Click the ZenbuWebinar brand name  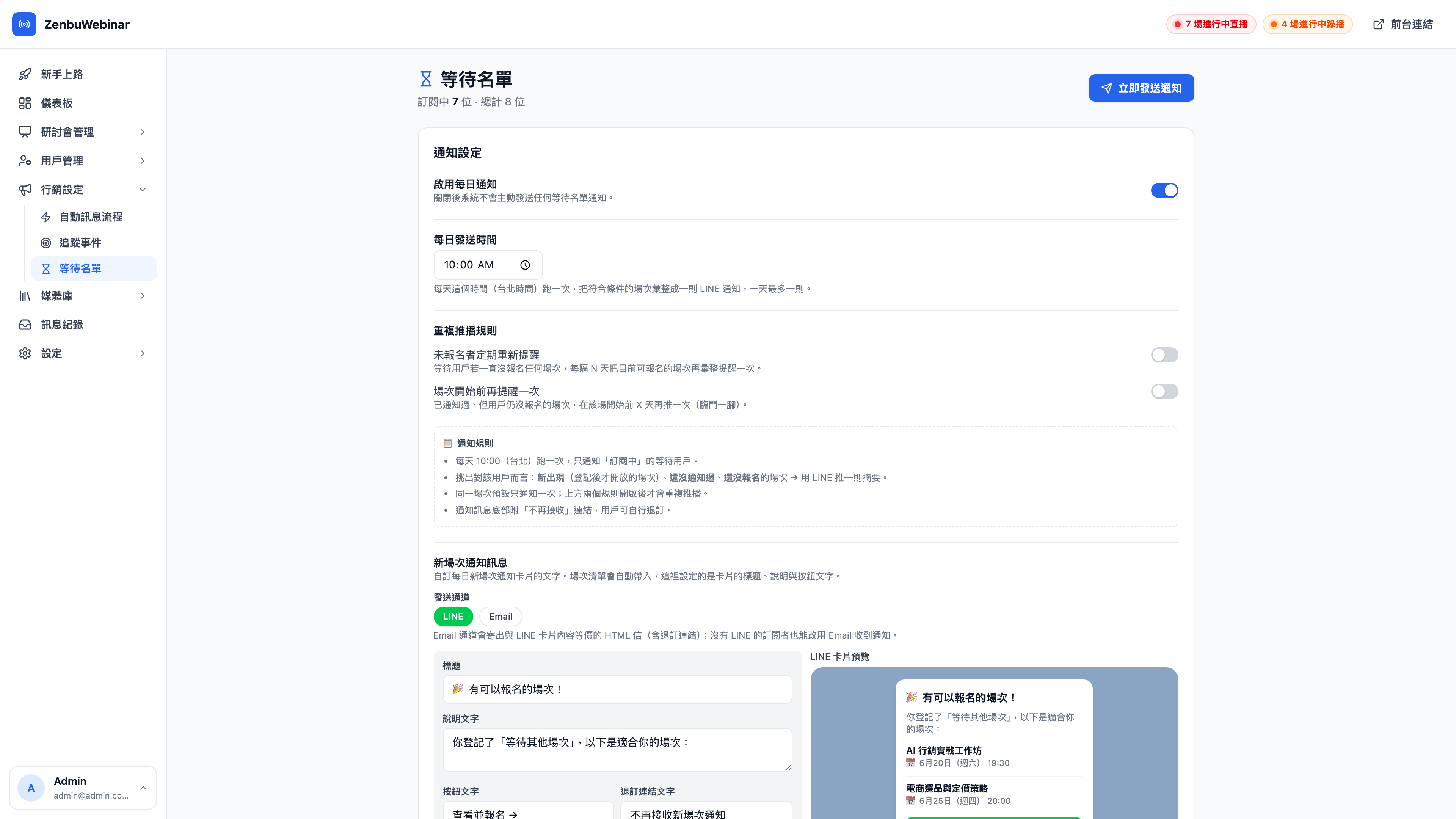click(x=86, y=24)
